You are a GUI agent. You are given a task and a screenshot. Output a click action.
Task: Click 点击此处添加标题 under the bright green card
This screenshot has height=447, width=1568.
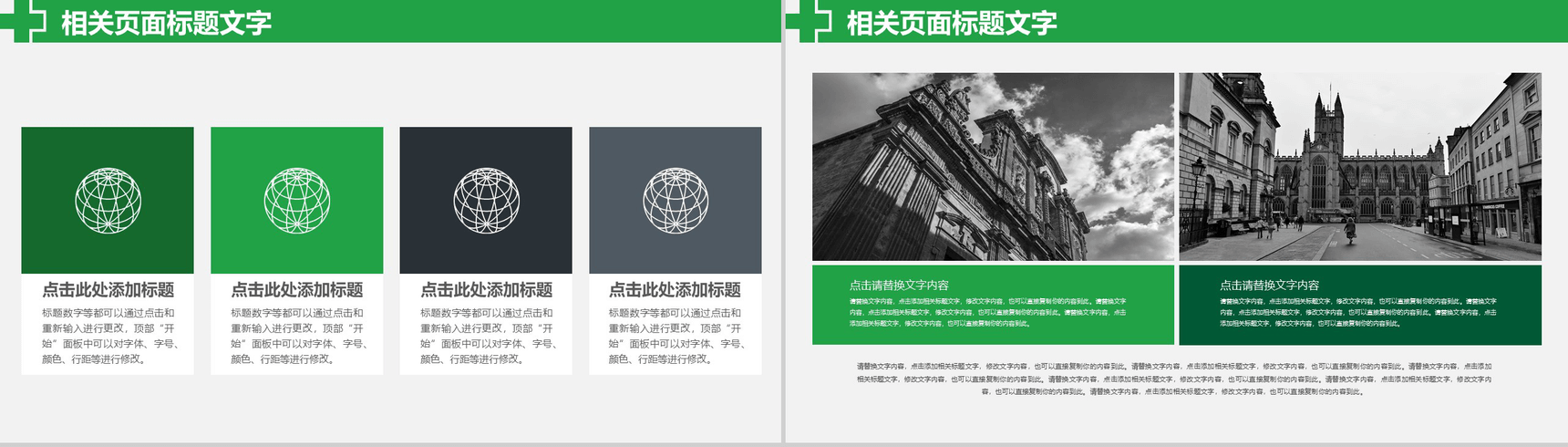297,290
